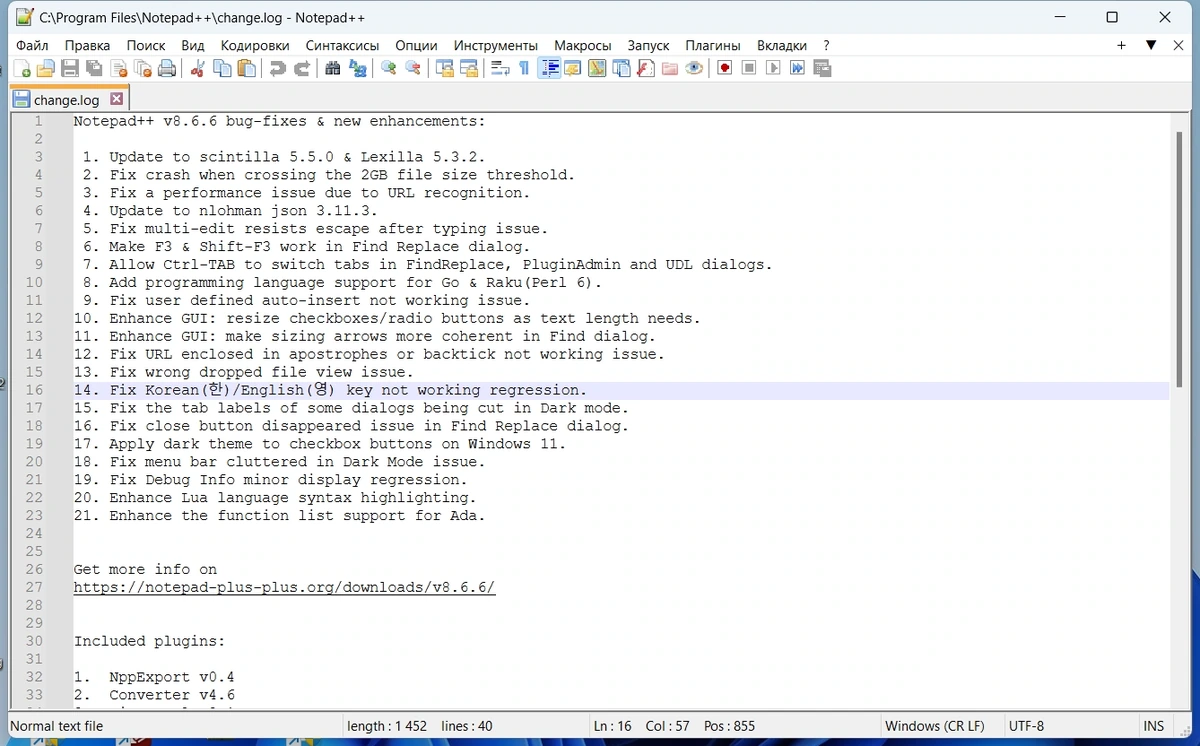
Task: Open the Правка menu
Action: [87, 45]
